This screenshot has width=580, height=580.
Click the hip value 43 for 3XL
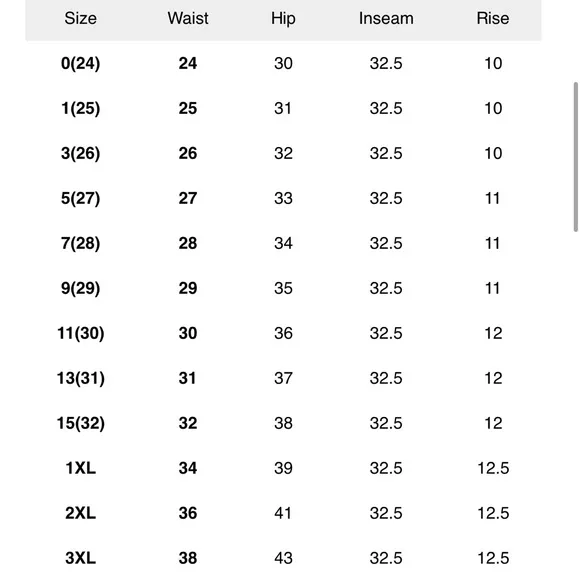(283, 558)
